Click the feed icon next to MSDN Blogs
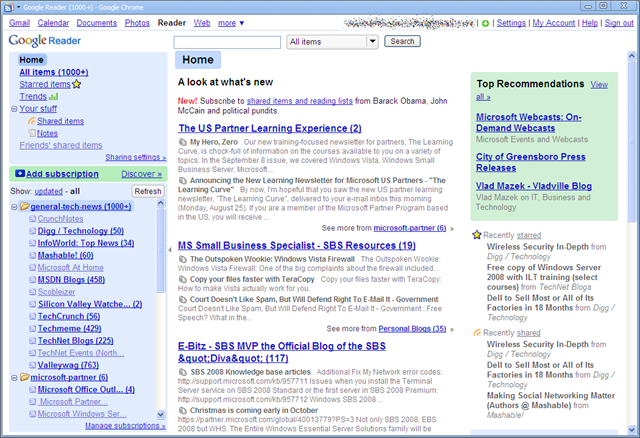 [x=33, y=280]
